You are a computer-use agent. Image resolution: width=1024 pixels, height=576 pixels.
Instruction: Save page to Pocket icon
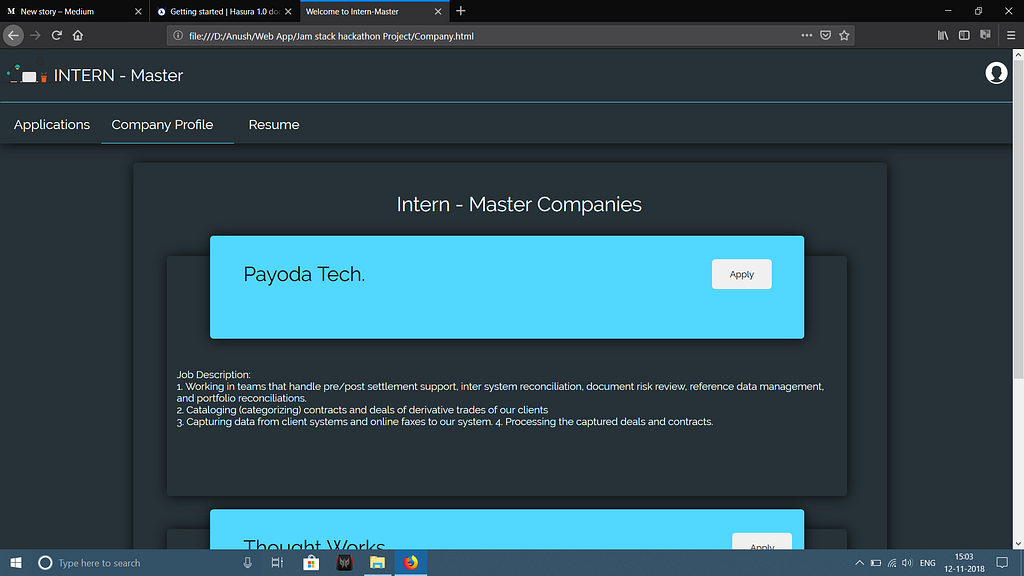pos(825,35)
